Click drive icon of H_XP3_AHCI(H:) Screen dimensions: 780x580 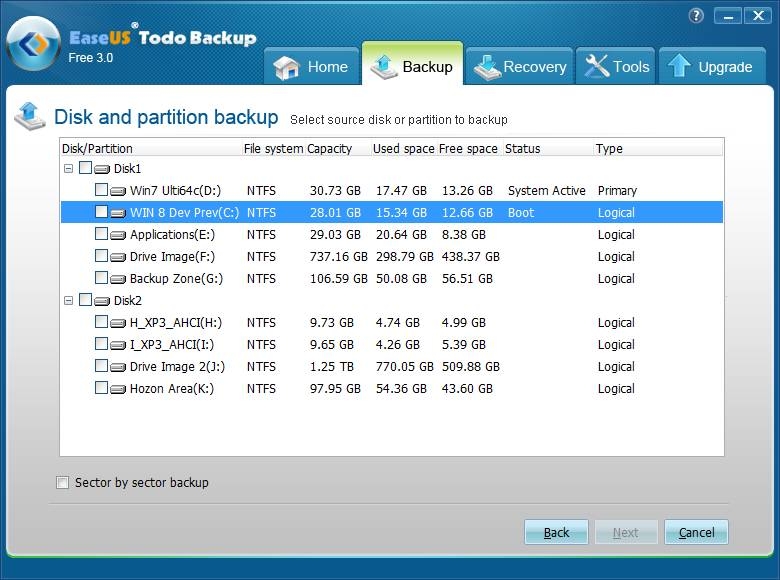click(x=118, y=323)
